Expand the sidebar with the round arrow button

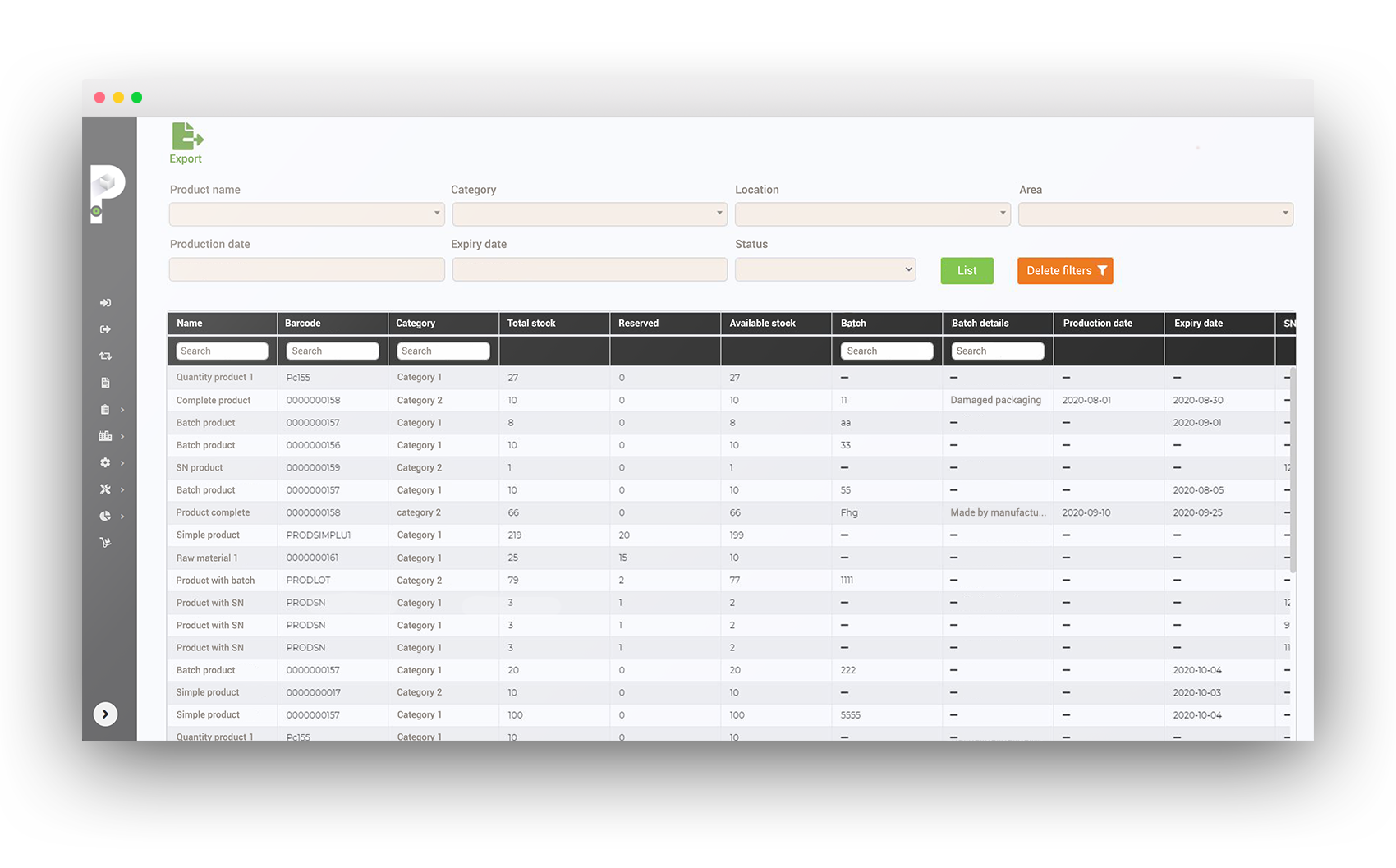105,714
